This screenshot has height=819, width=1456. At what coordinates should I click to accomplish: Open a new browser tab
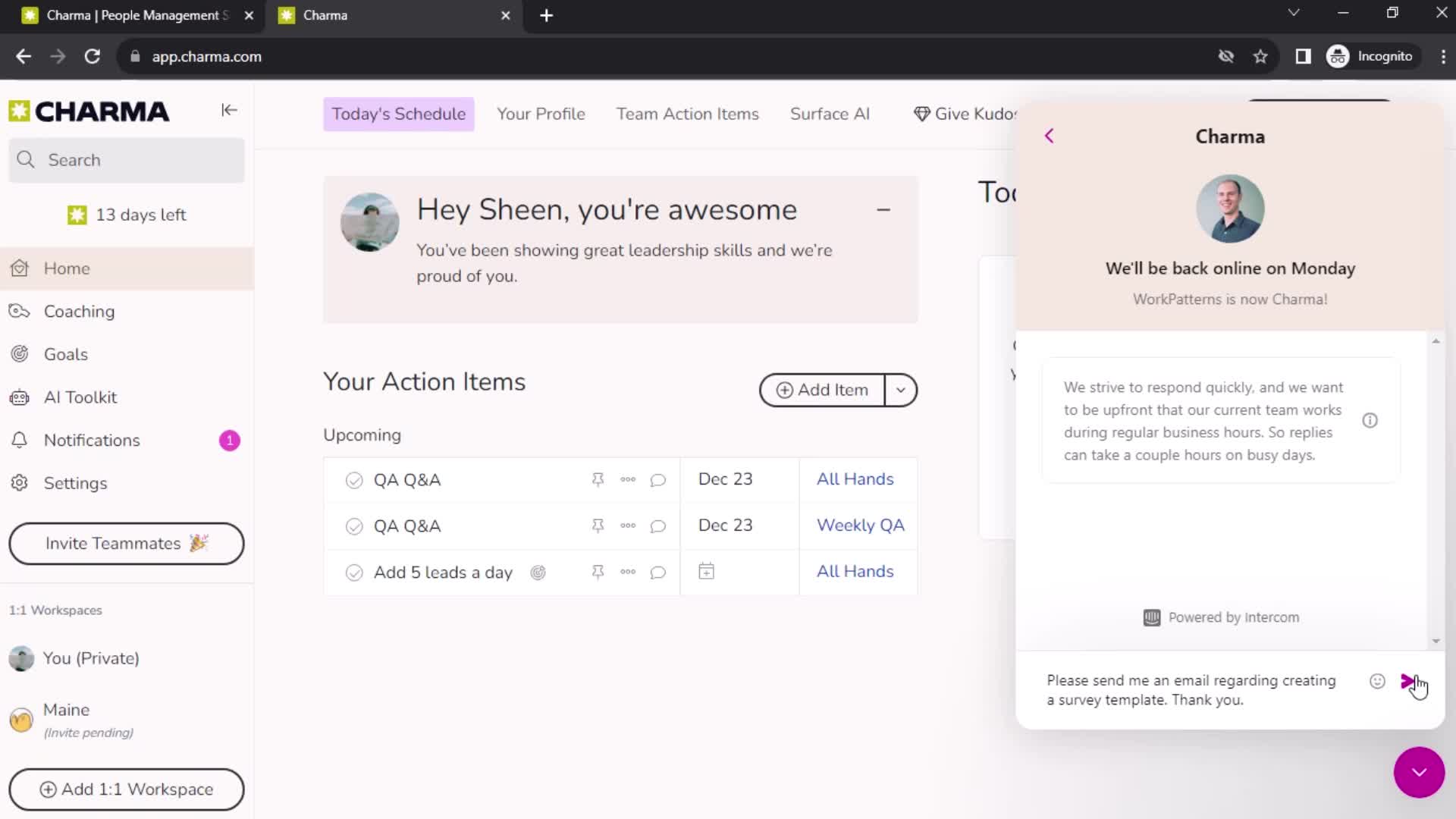tap(546, 15)
